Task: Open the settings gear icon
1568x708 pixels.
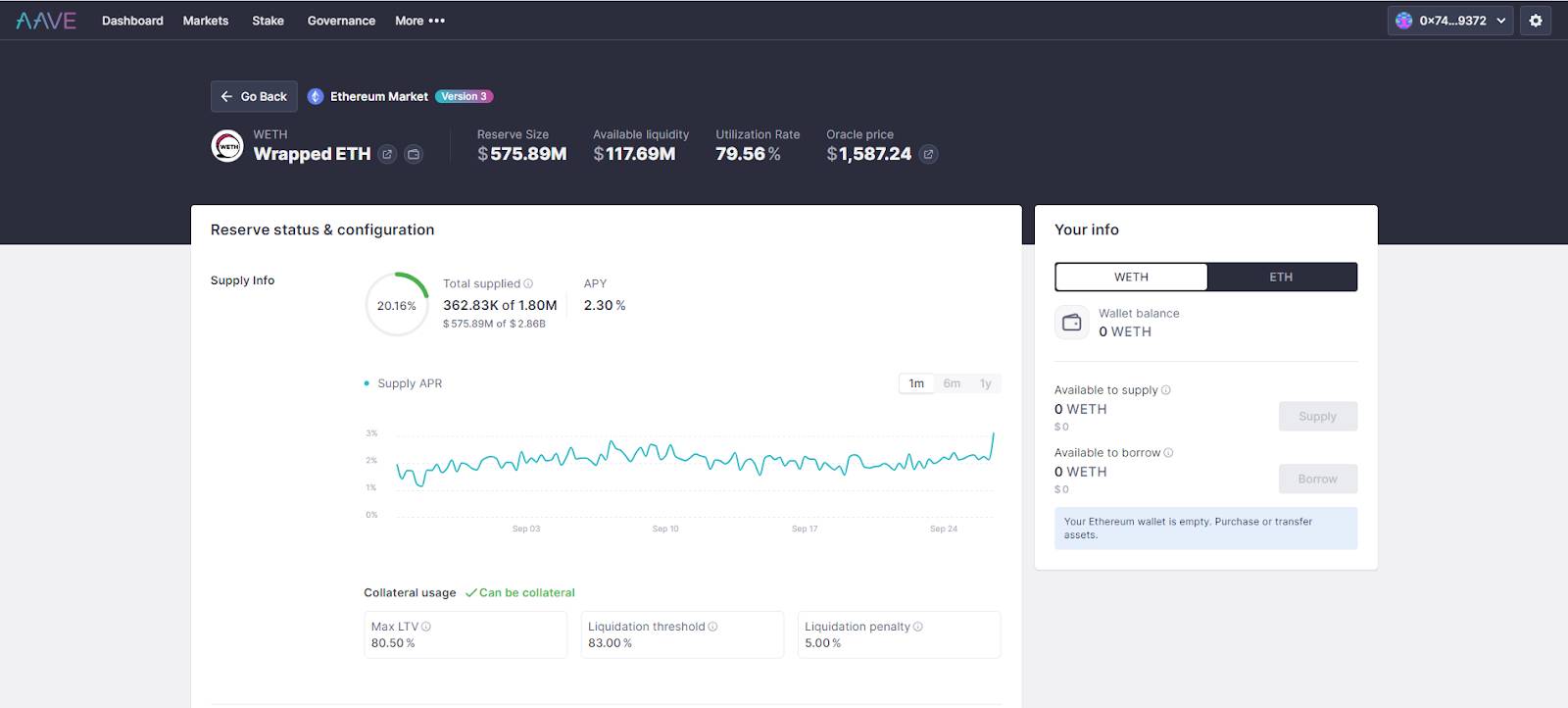Action: [1536, 21]
